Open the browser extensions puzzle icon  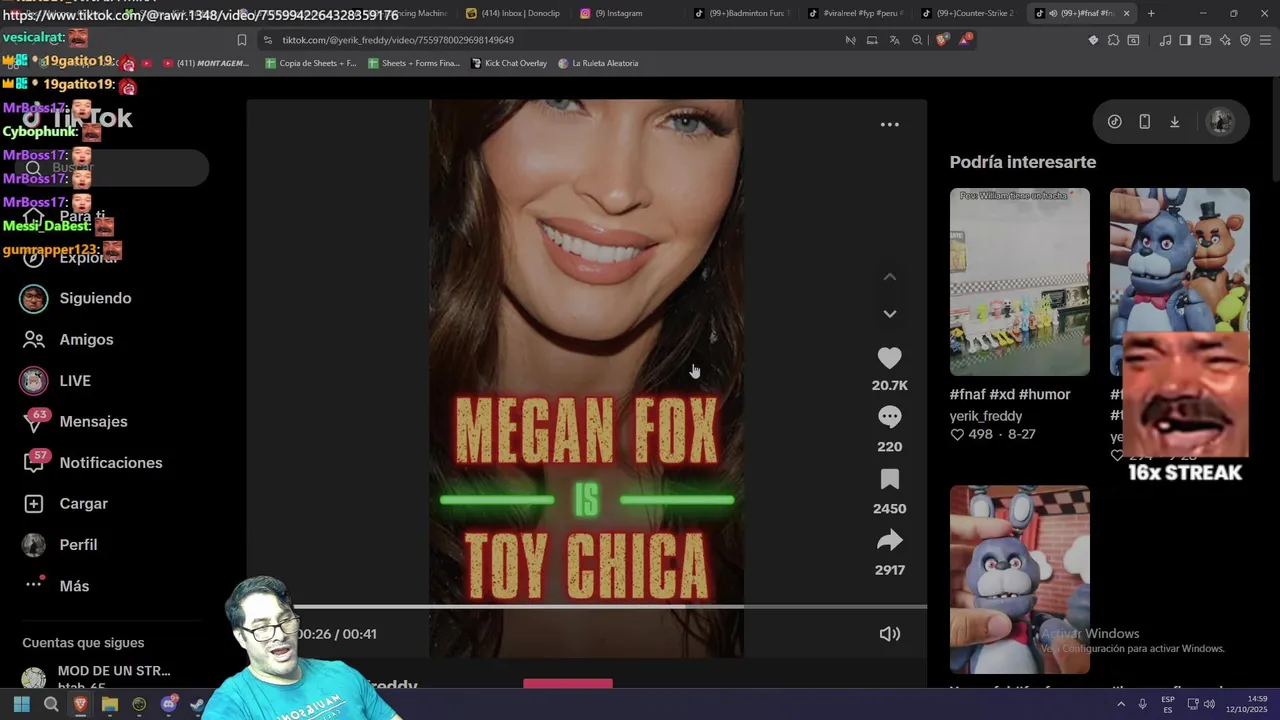click(1113, 40)
